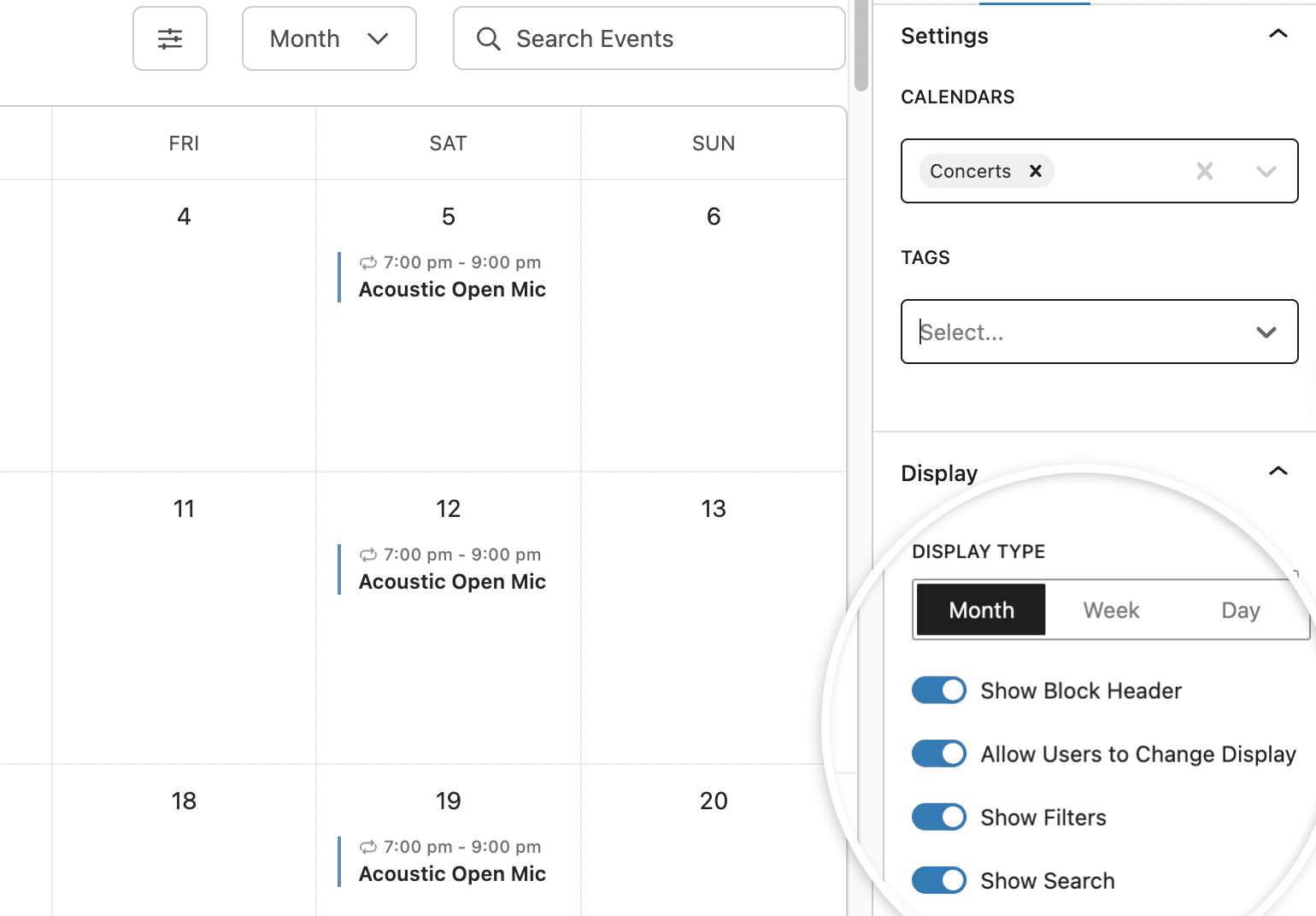The height and width of the screenshot is (916, 1316).
Task: Collapse the Settings panel section
Action: point(1278,34)
